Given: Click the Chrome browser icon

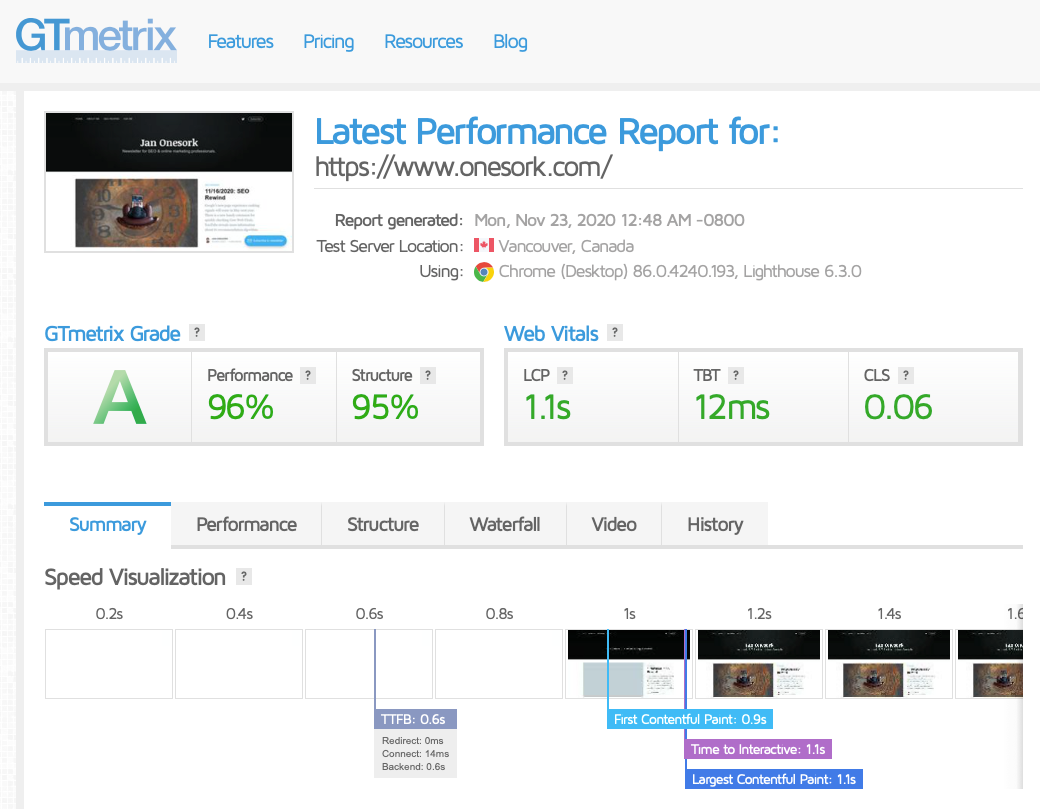Looking at the screenshot, I should (x=484, y=272).
